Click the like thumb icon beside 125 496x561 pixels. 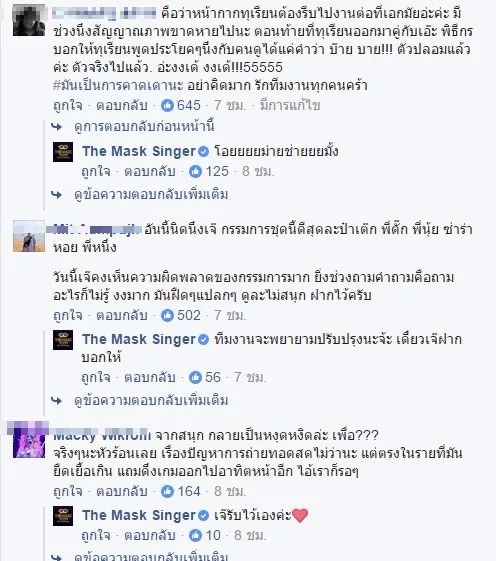195,171
